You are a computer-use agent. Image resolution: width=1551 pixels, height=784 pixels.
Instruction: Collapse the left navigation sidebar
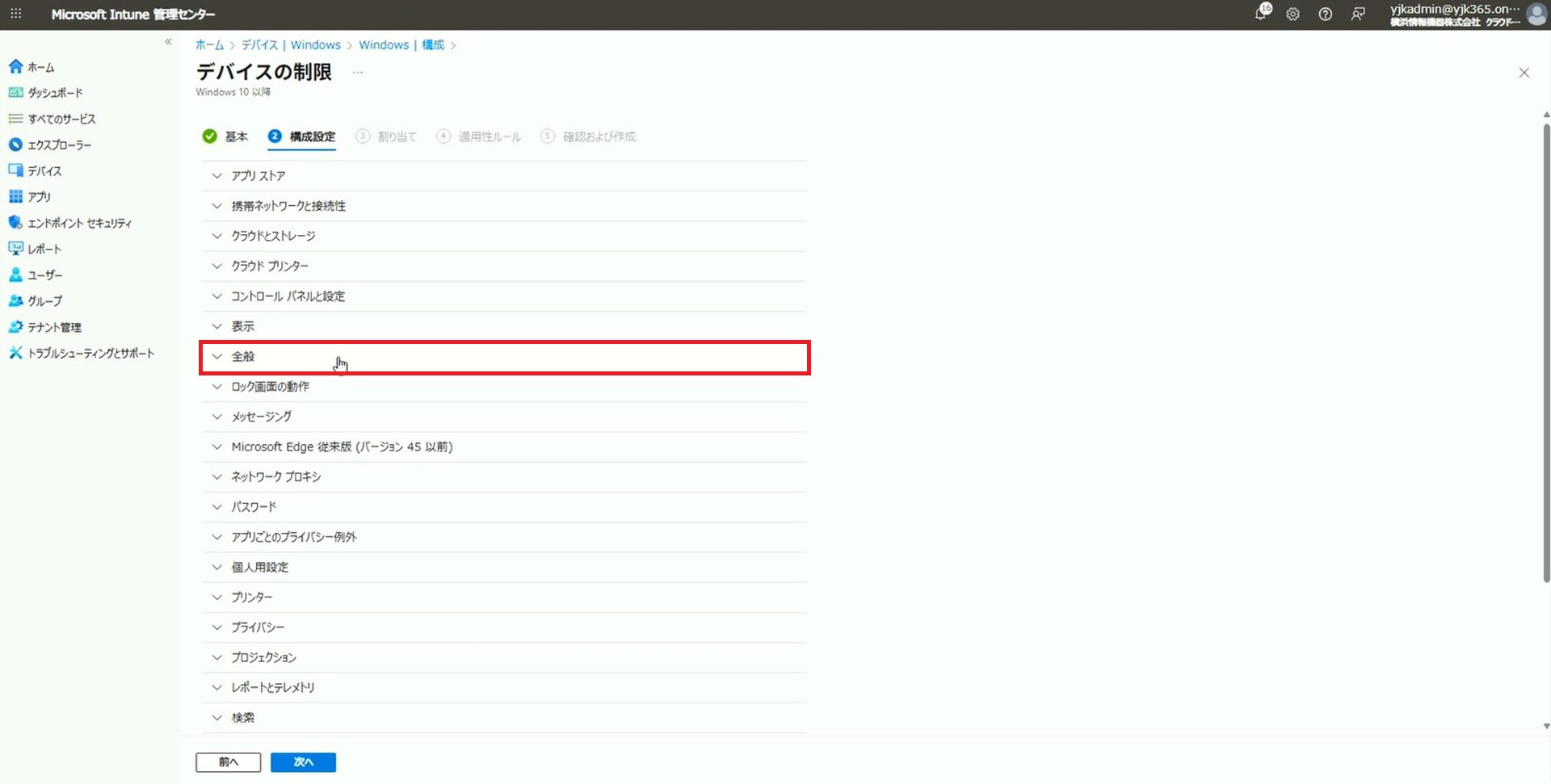click(x=168, y=42)
